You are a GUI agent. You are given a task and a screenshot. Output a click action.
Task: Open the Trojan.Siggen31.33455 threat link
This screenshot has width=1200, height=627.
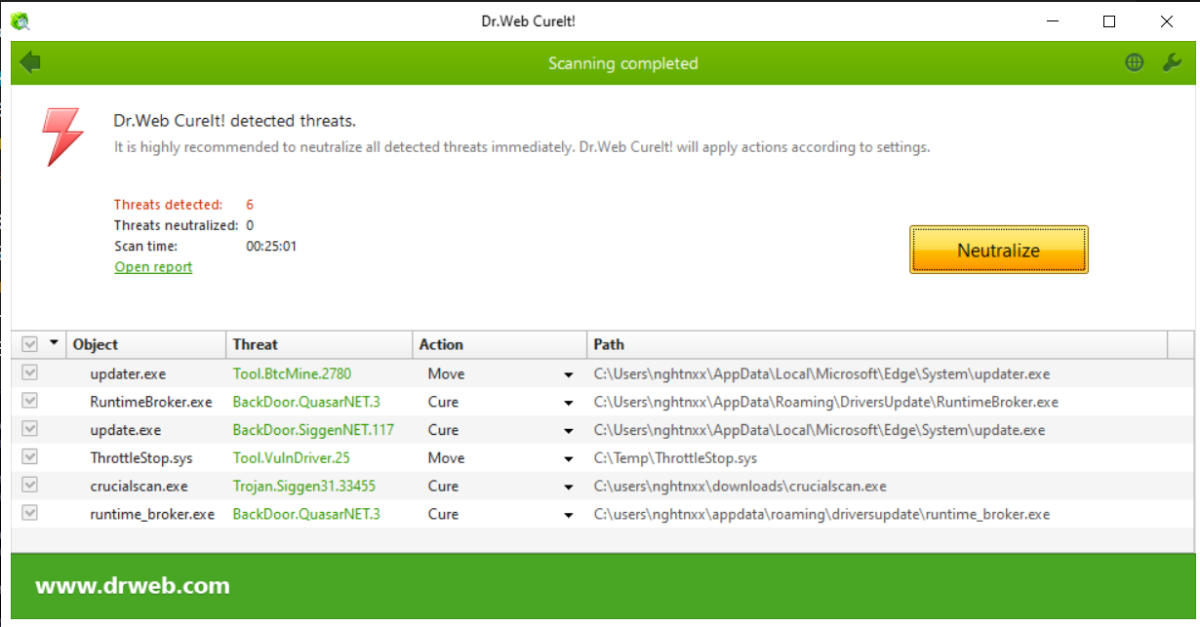(x=304, y=486)
